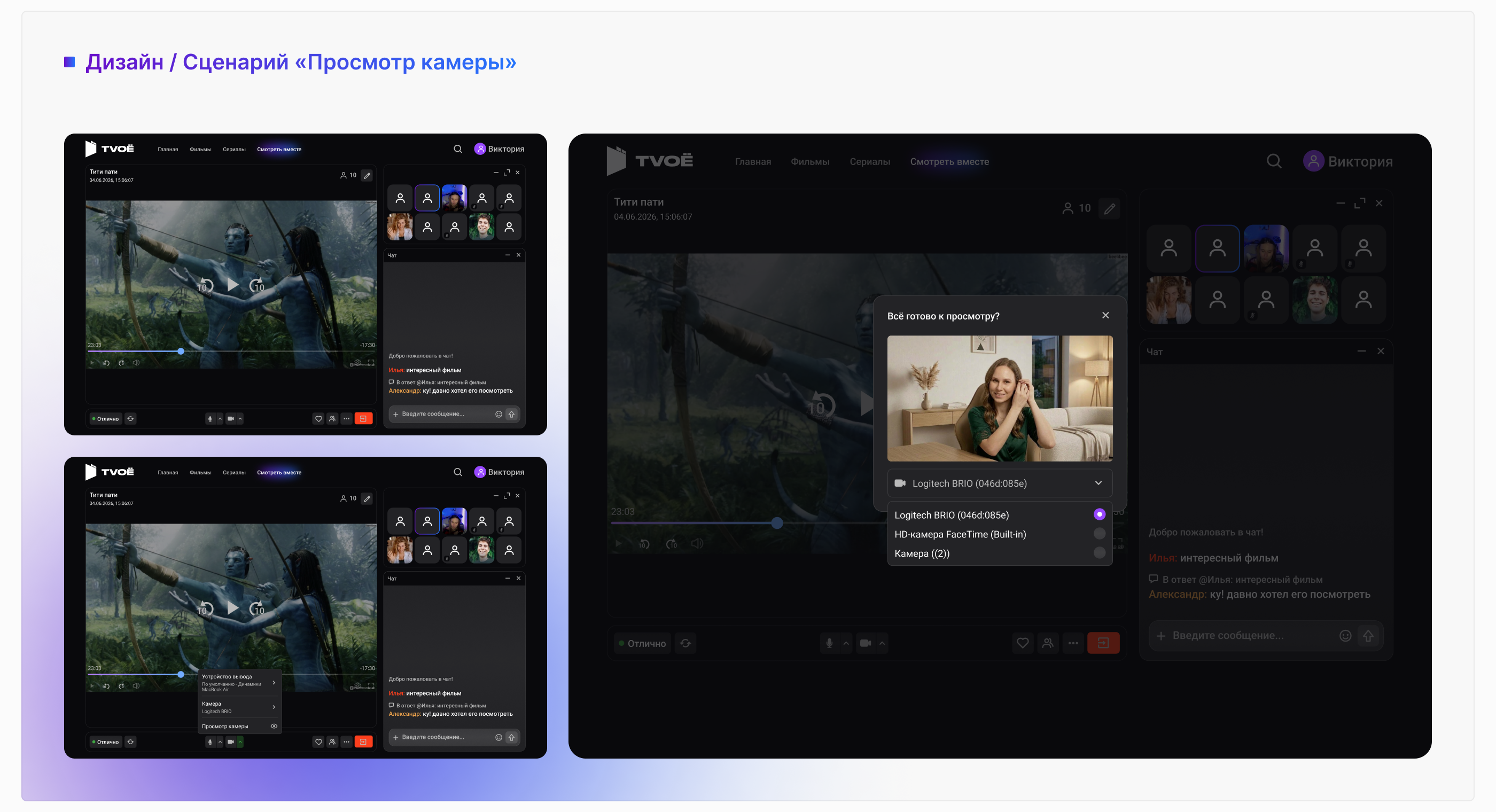The width and height of the screenshot is (1496, 812).
Task: Open Сериалы in the upper small mockup nav
Action: (234, 149)
